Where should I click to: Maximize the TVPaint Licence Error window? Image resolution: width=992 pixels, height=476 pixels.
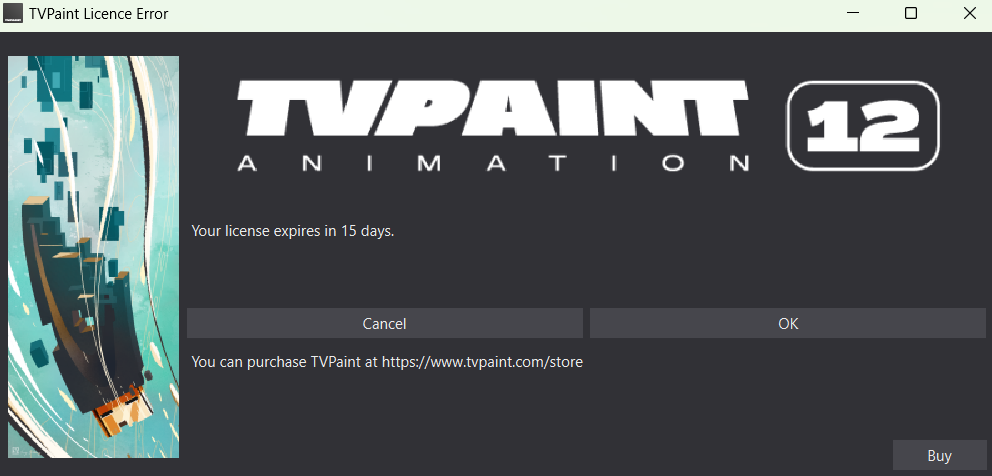pyautogui.click(x=910, y=13)
